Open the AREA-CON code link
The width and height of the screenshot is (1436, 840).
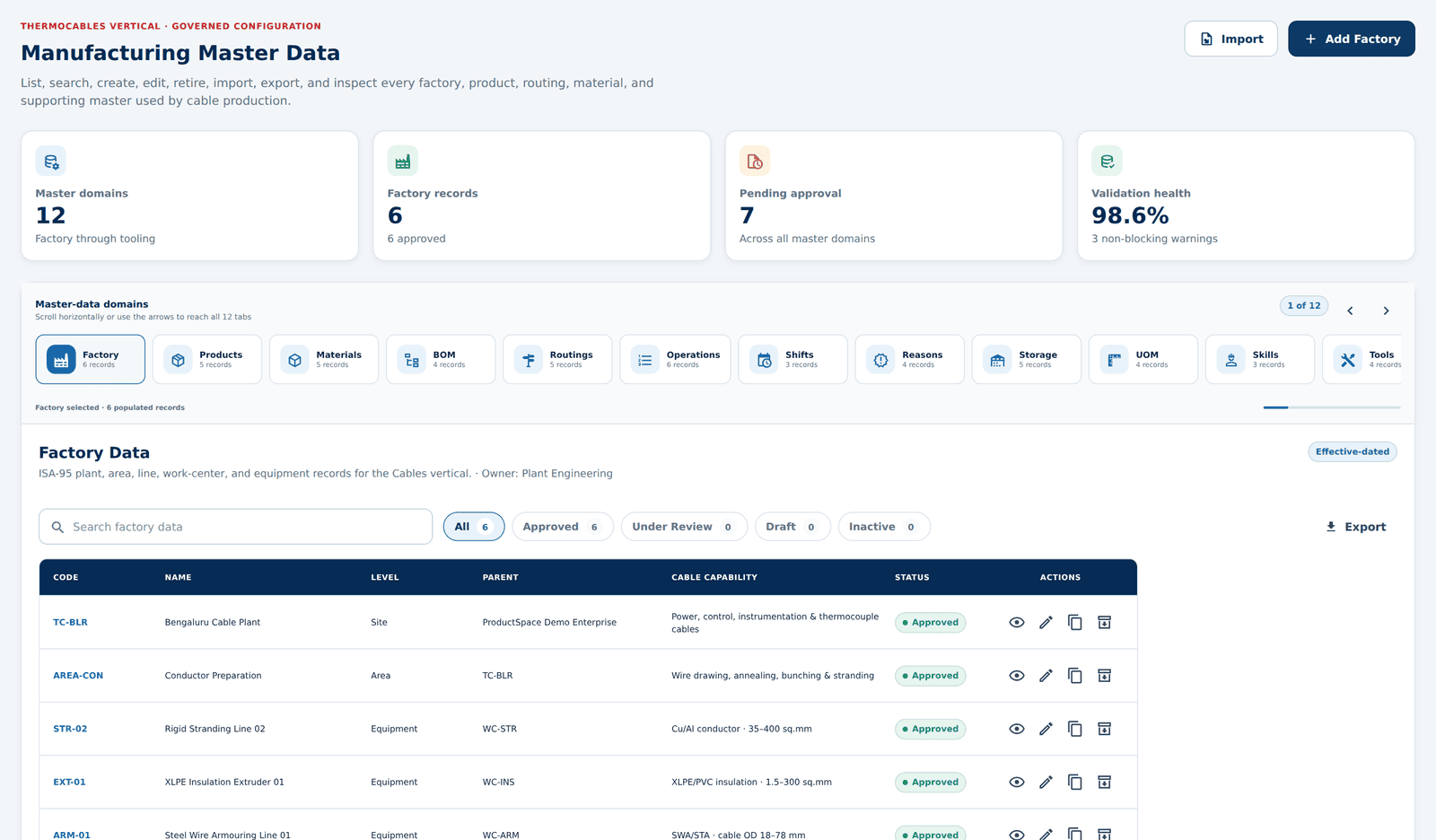coord(78,676)
